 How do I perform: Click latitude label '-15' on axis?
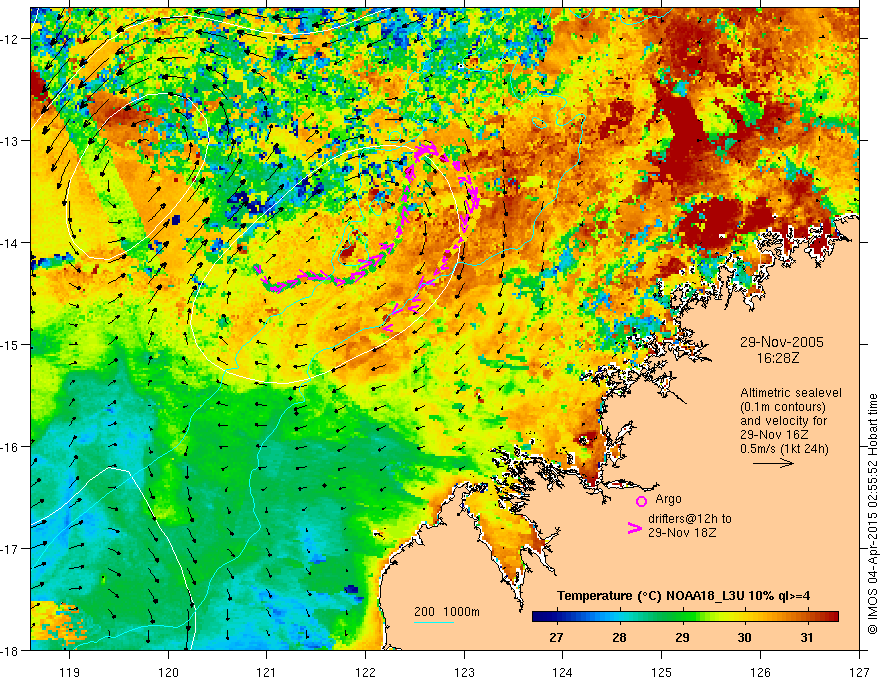click(x=11, y=344)
